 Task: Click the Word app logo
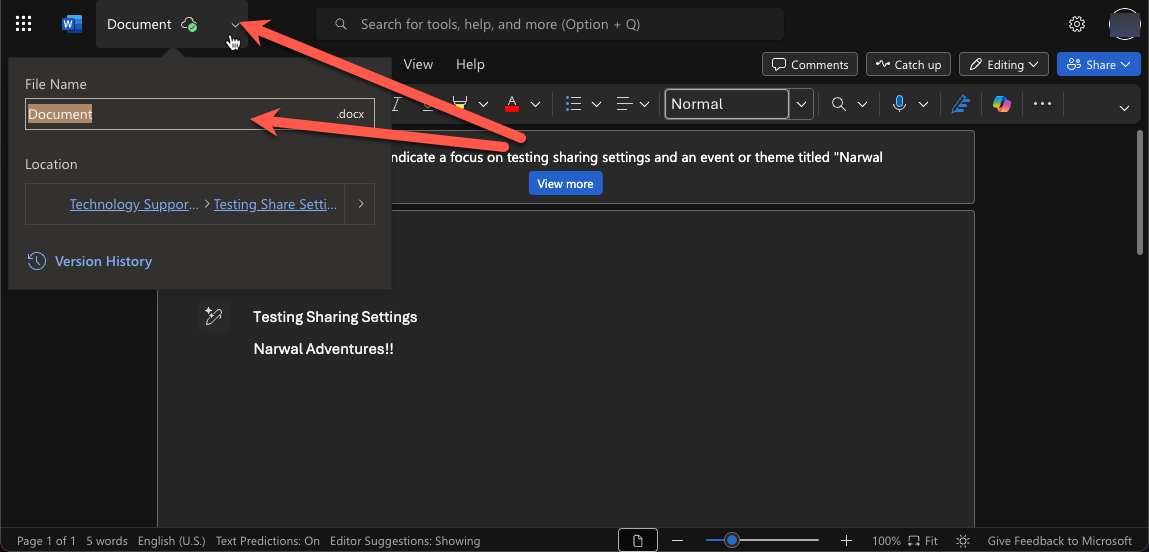(72, 24)
